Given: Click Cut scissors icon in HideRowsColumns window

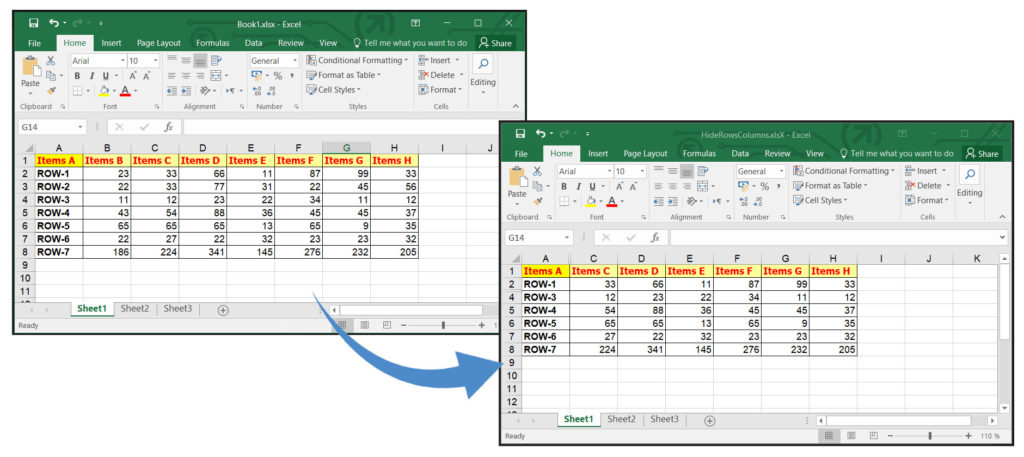Looking at the screenshot, I should coord(538,172).
